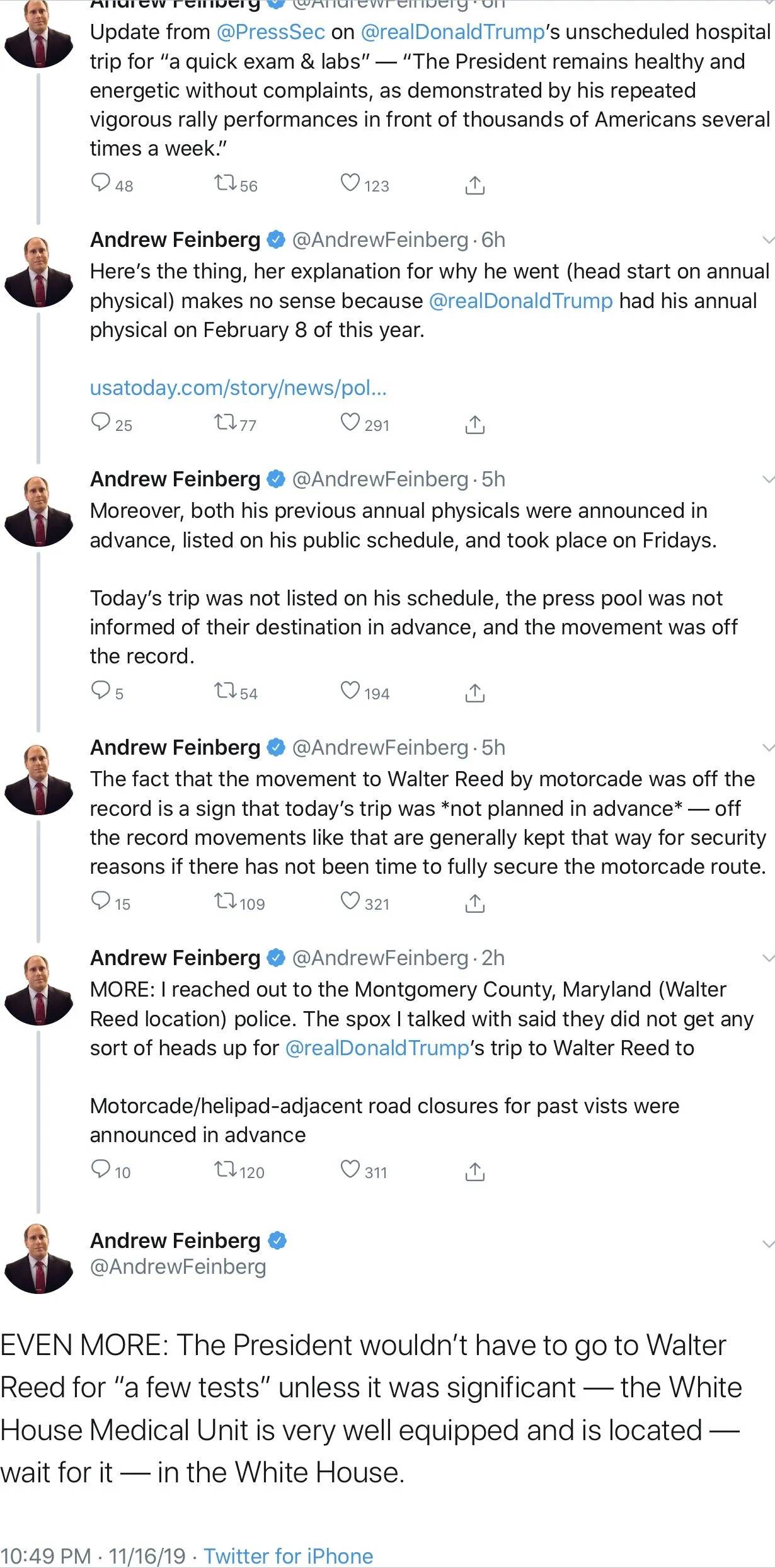Retweet the Walter Reed motorcade tweet
Image resolution: width=775 pixels, height=1568 pixels.
(225, 901)
